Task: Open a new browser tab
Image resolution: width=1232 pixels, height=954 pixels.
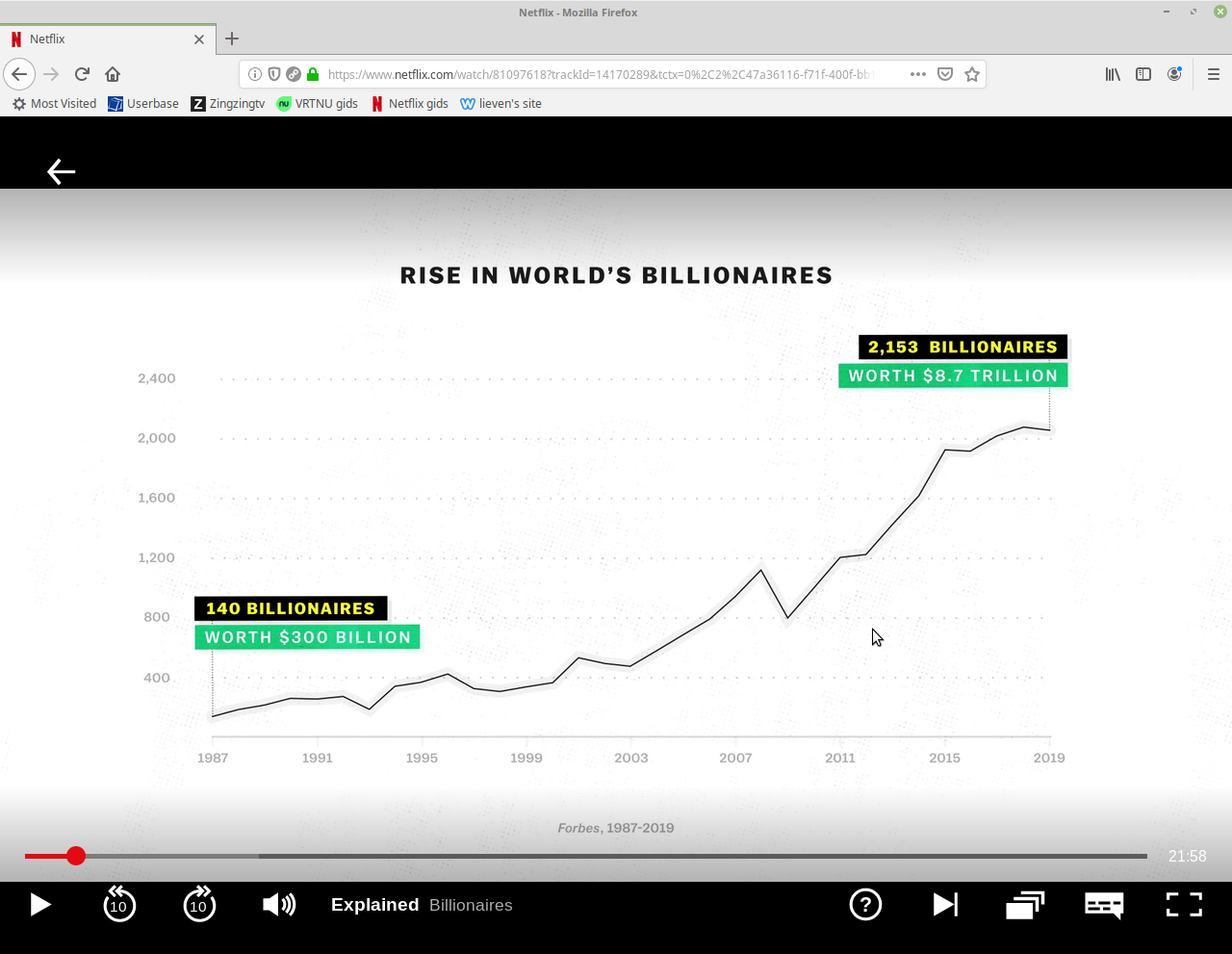Action: pos(232,39)
